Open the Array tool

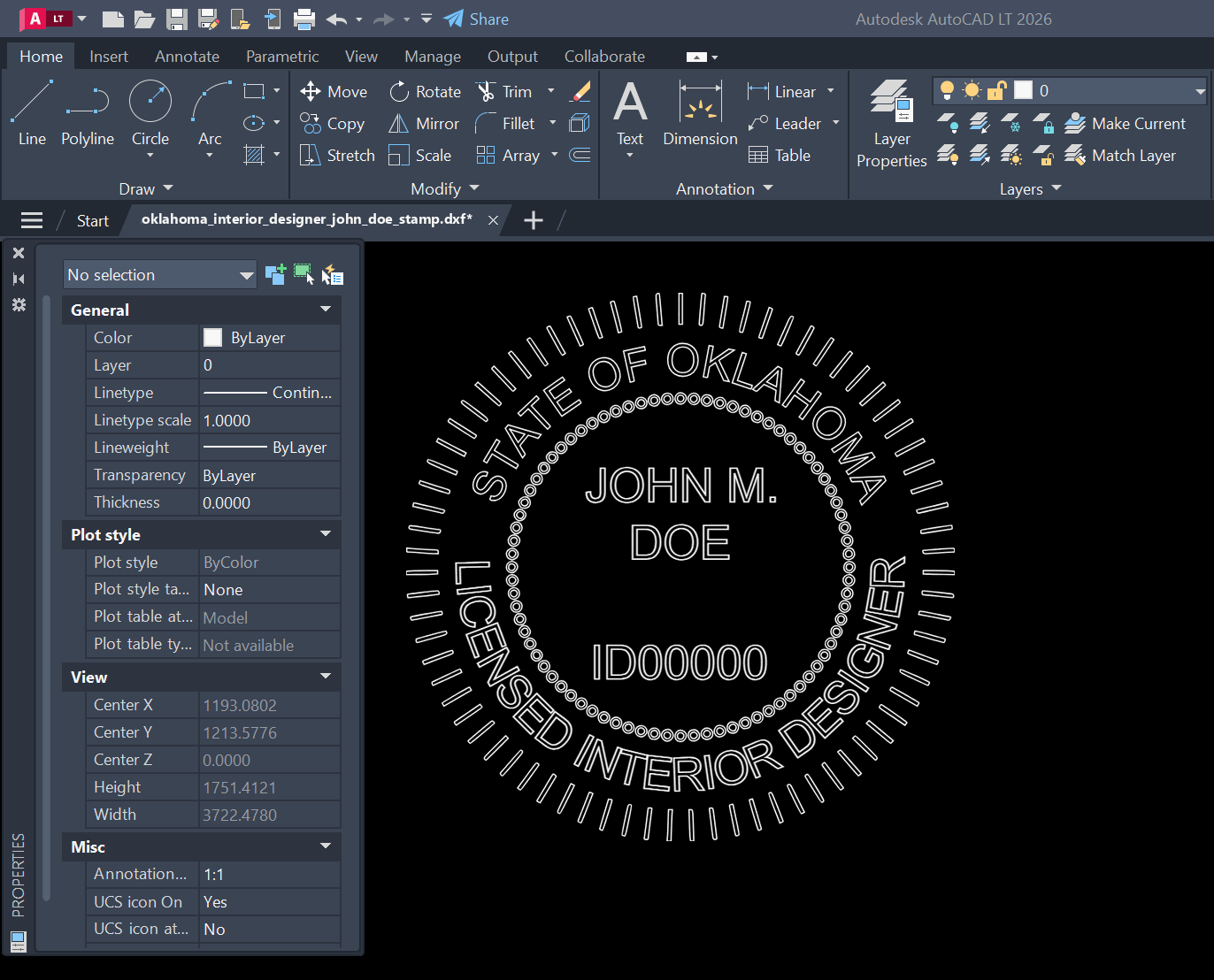tap(508, 155)
